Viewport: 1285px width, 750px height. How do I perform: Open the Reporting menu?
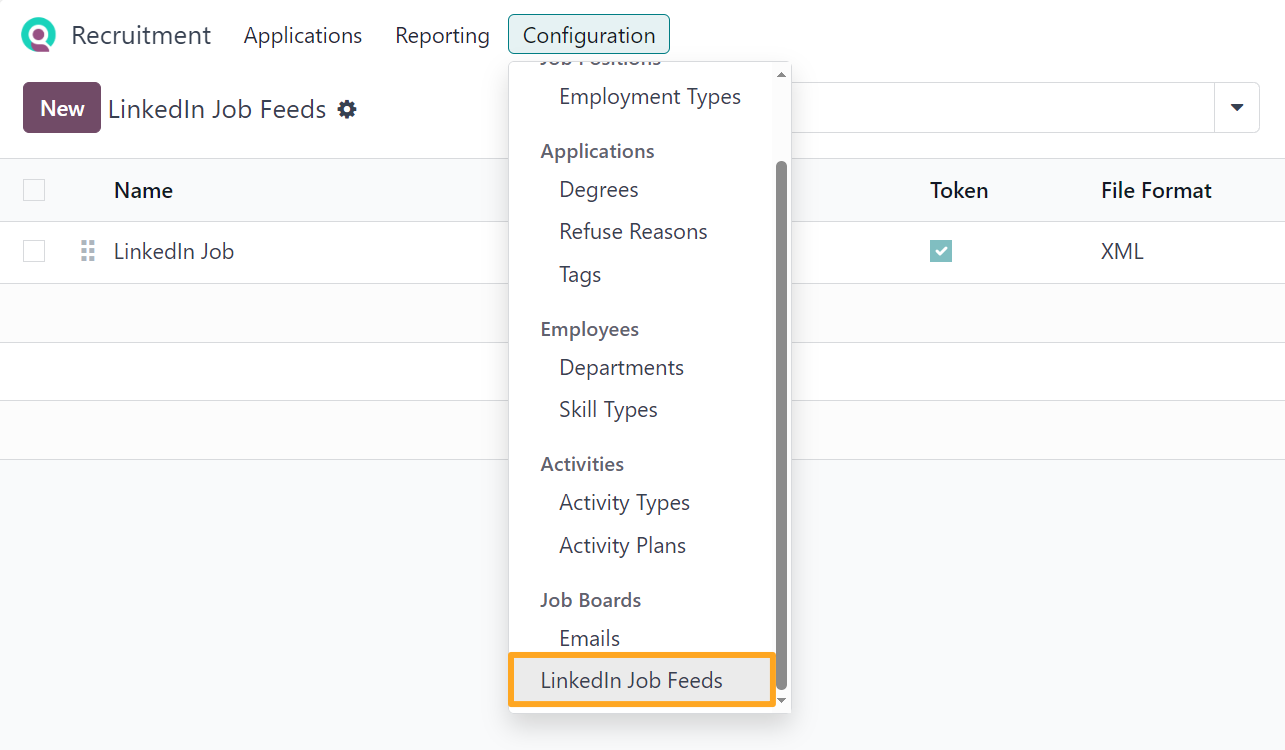pos(442,35)
